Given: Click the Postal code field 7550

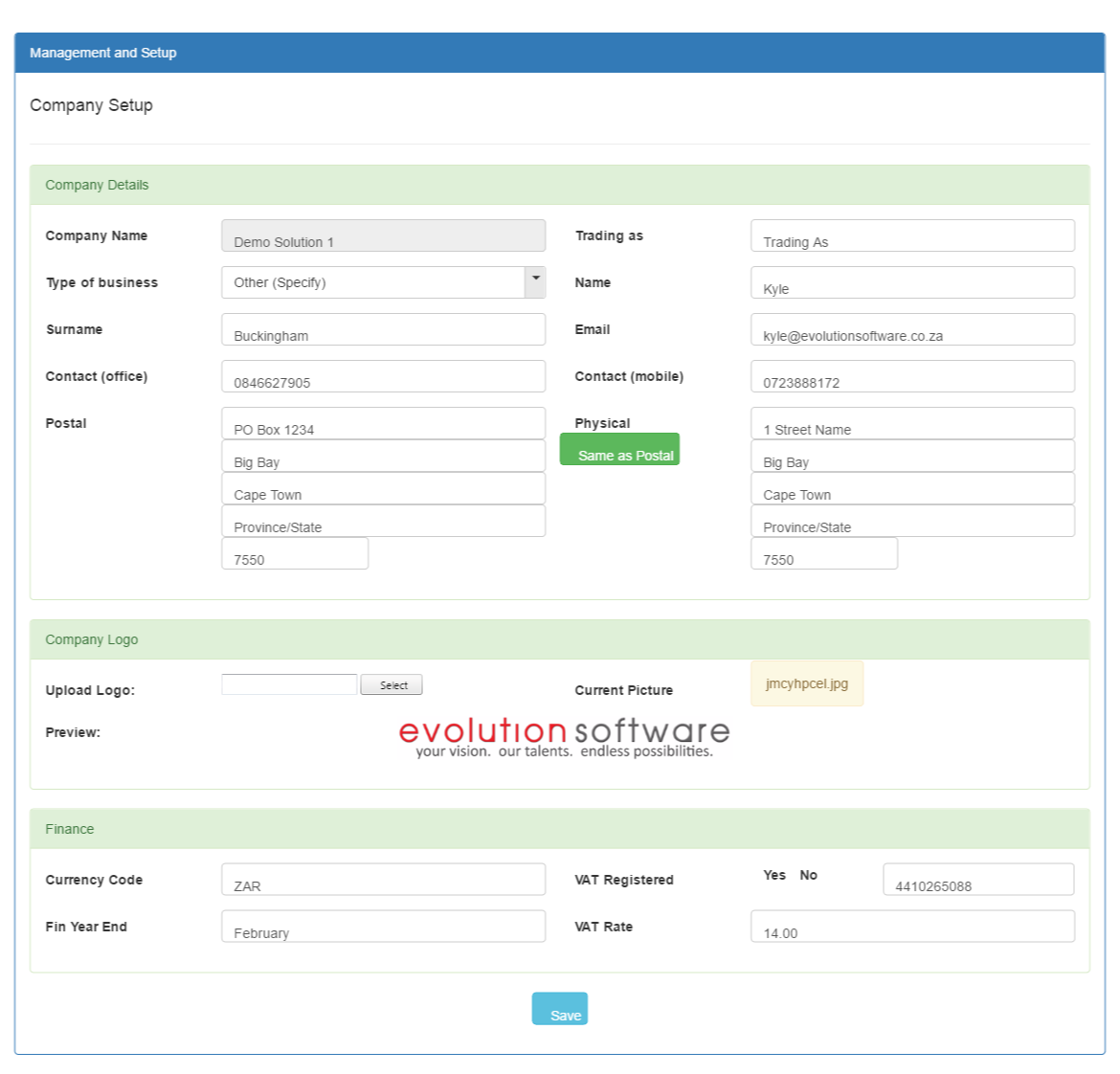Looking at the screenshot, I should [295, 553].
